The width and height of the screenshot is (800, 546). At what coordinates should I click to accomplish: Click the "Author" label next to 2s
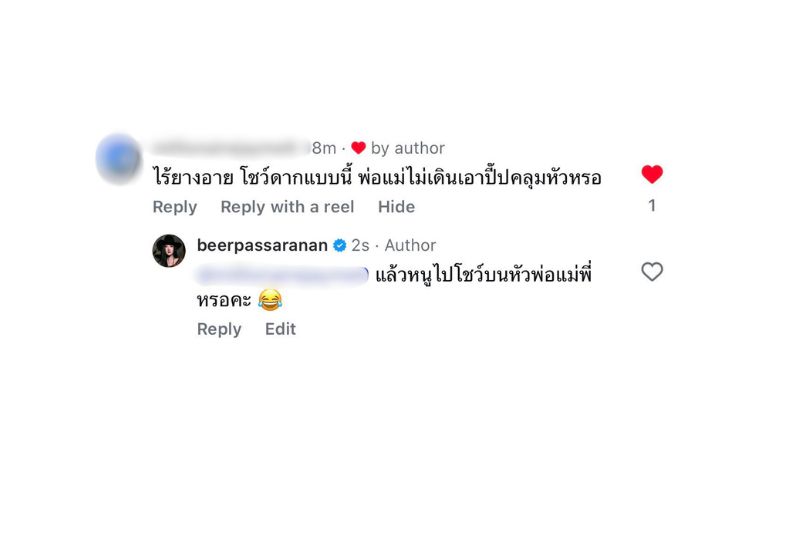410,245
